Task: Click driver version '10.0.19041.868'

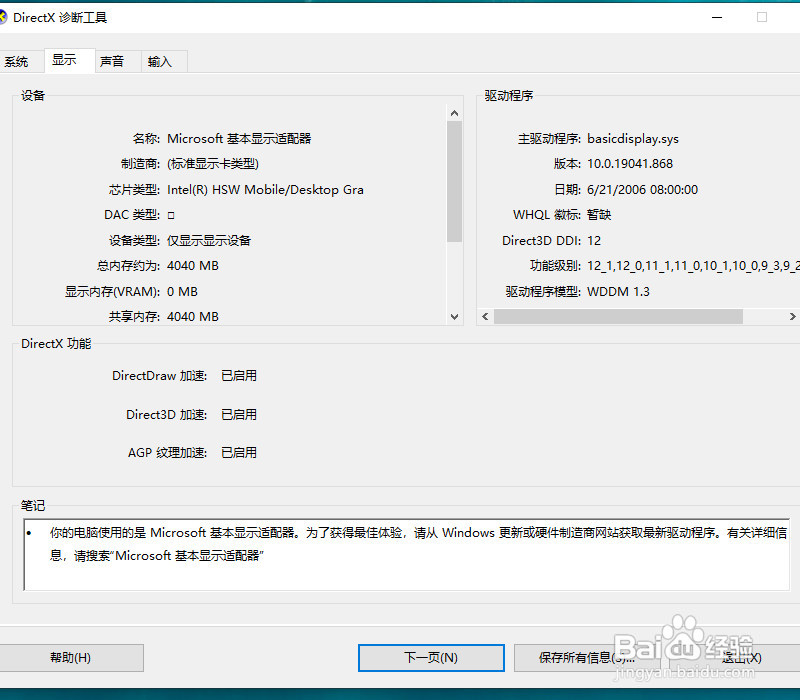Action: click(x=630, y=164)
